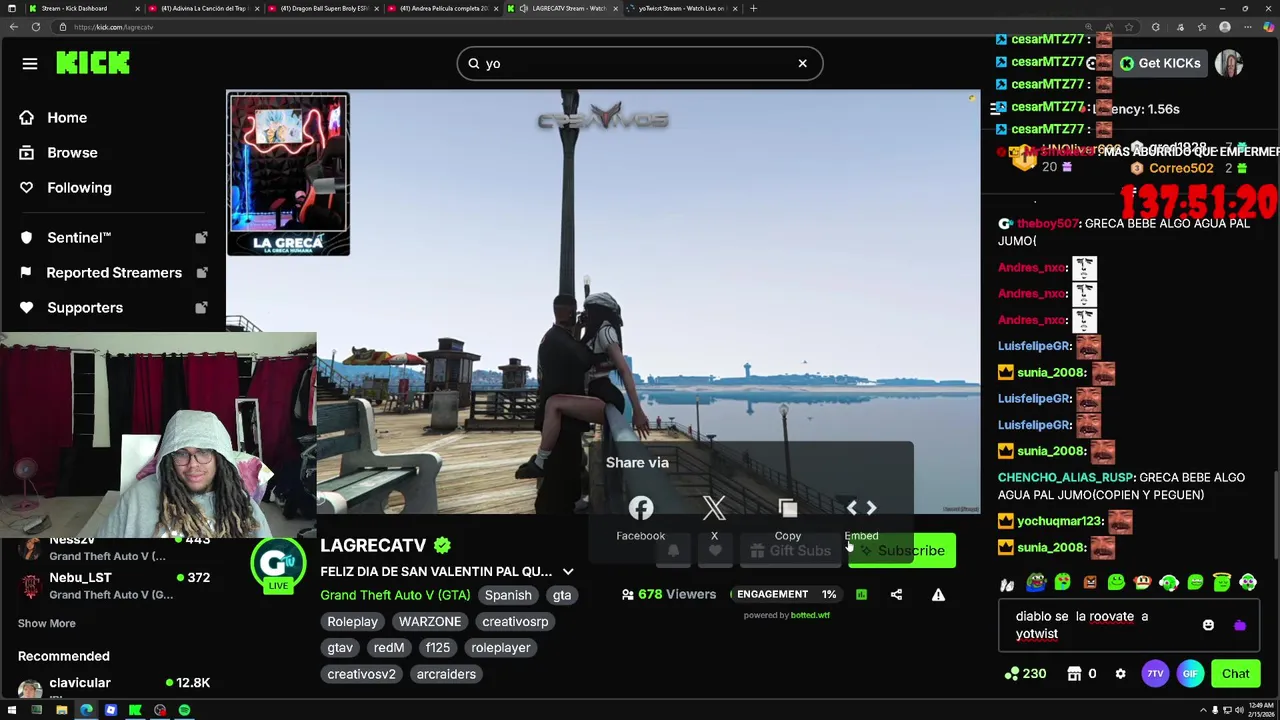Open Spotify from the taskbar

click(x=184, y=711)
